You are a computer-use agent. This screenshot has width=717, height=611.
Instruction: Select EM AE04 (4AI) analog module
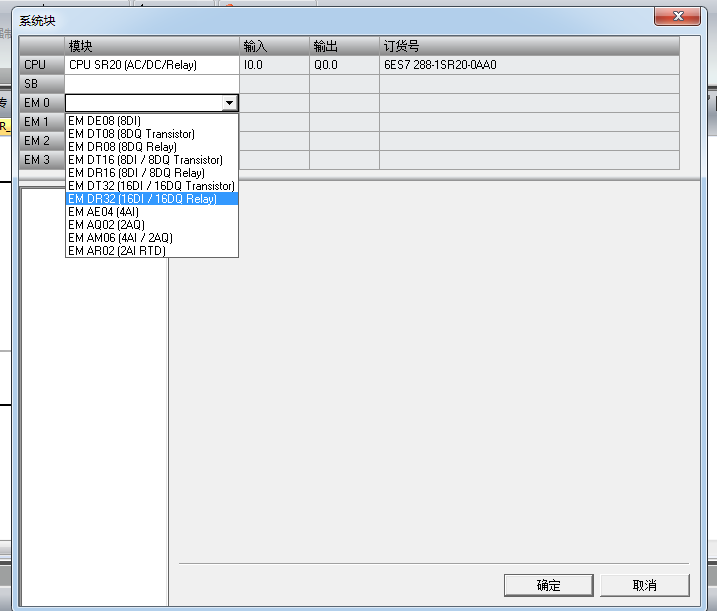104,212
